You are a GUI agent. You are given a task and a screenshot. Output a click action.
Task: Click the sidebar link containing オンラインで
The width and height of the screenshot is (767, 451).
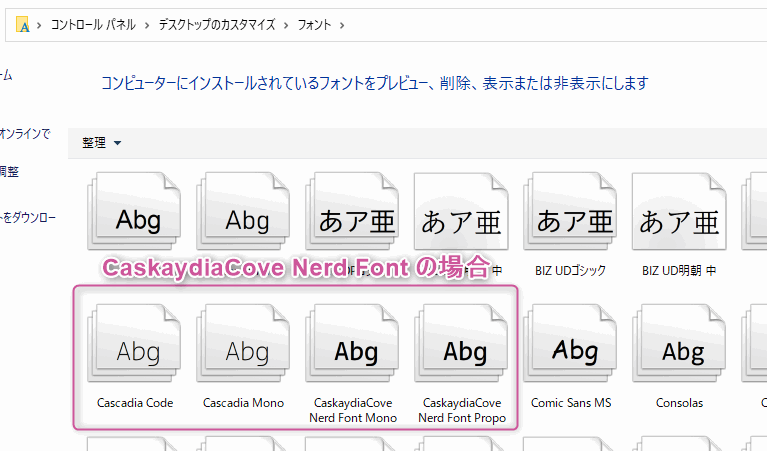[25, 133]
